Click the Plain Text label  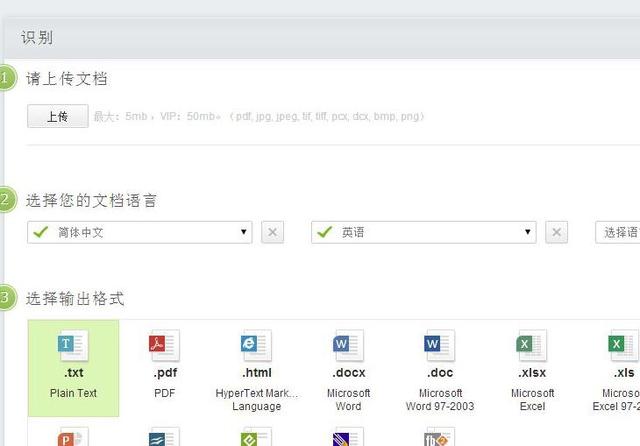(x=73, y=393)
